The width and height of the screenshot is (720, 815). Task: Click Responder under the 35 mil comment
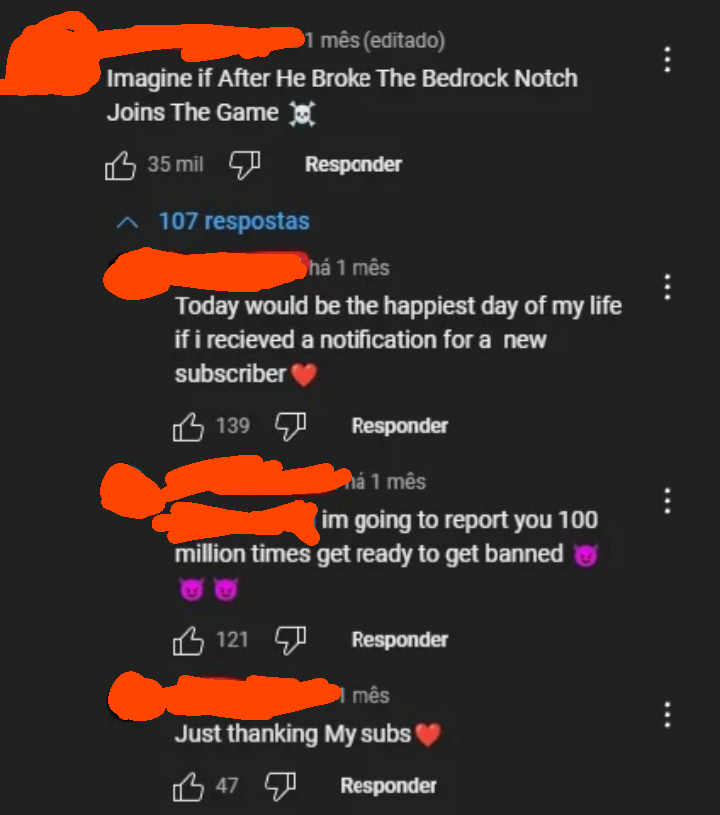coord(354,164)
